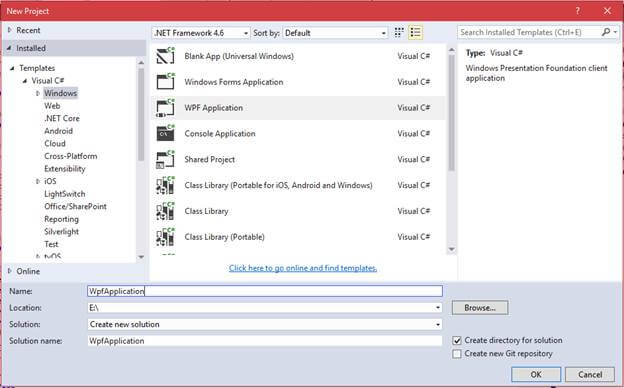The image size is (624, 388).
Task: Click the Console Application template icon
Action: (x=165, y=134)
